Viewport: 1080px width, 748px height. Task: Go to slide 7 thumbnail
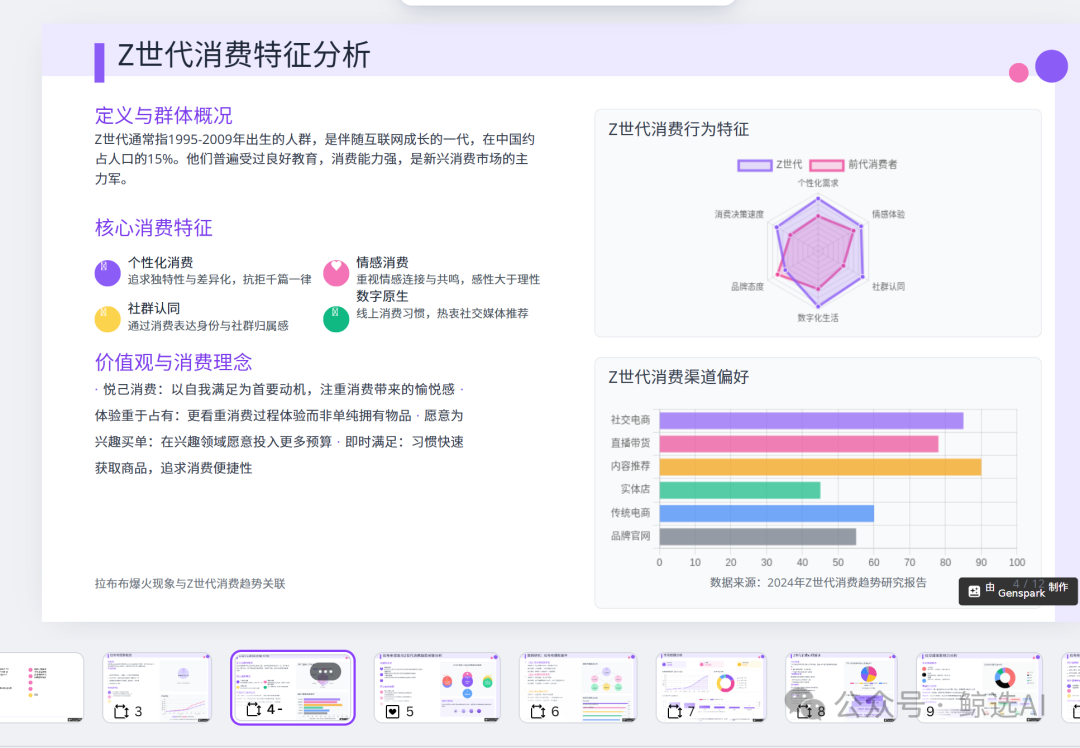click(712, 687)
